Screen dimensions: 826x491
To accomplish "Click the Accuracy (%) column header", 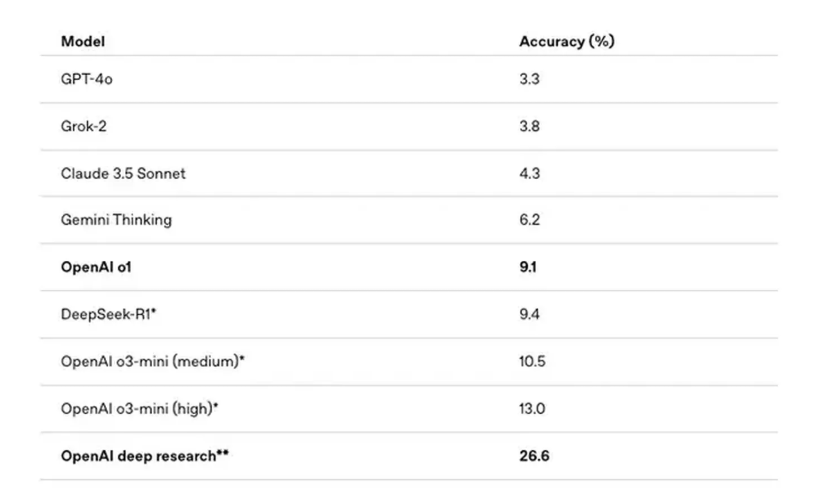I will [567, 41].
